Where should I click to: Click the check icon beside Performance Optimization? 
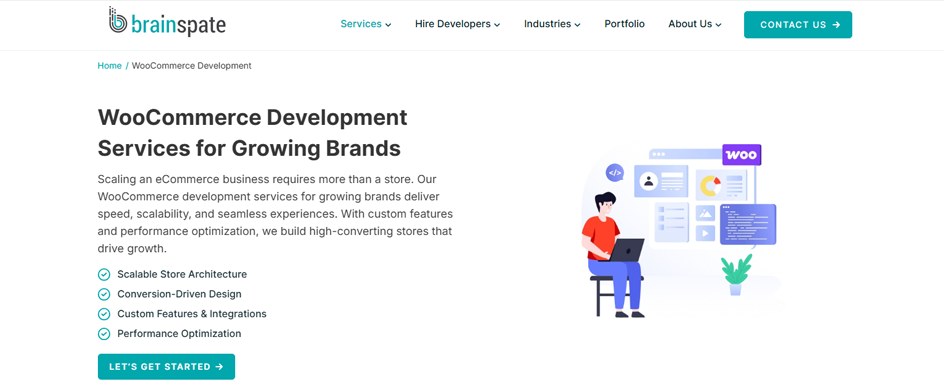[104, 334]
